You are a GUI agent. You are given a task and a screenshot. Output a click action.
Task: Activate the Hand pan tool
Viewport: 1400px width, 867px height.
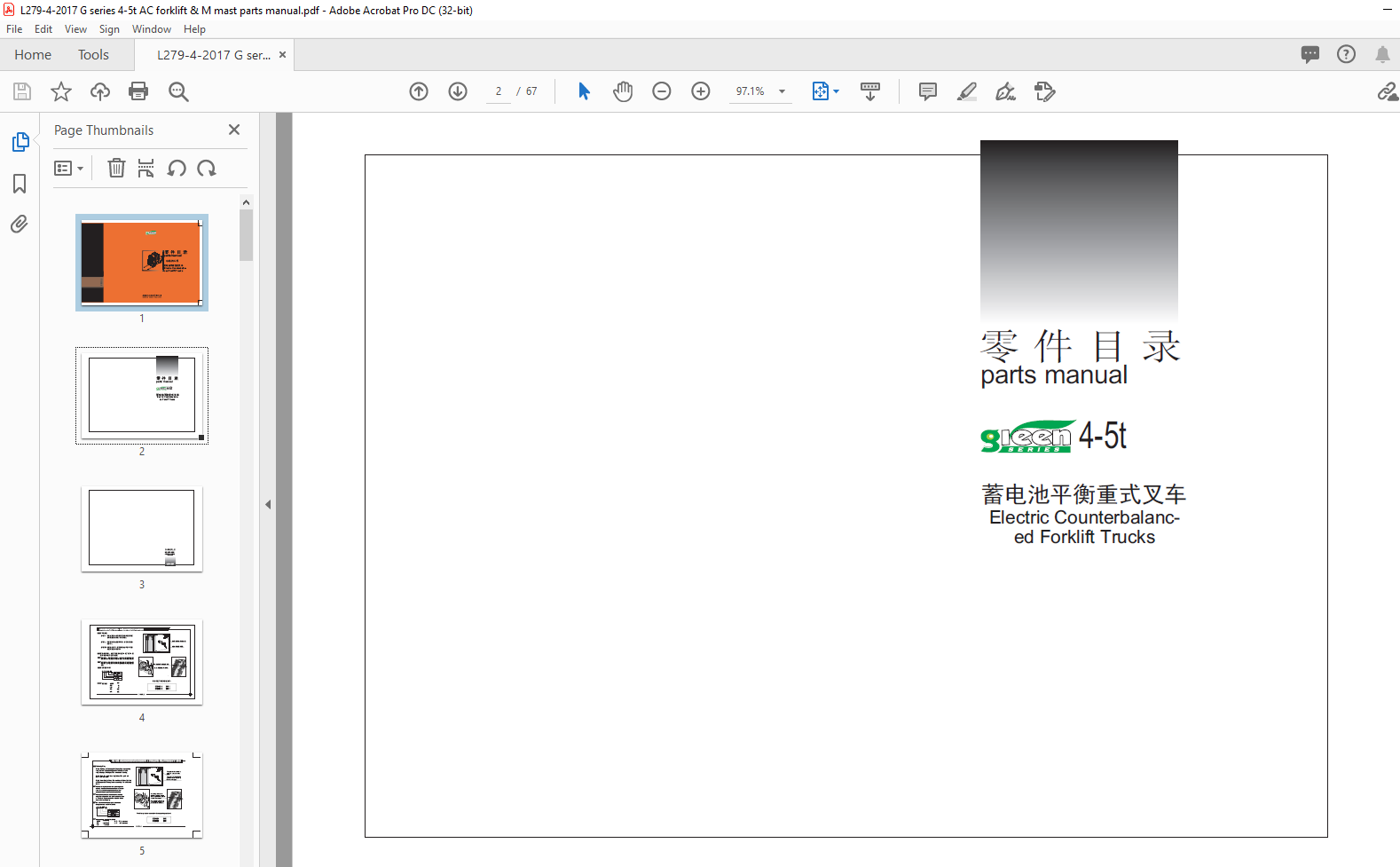[x=623, y=91]
